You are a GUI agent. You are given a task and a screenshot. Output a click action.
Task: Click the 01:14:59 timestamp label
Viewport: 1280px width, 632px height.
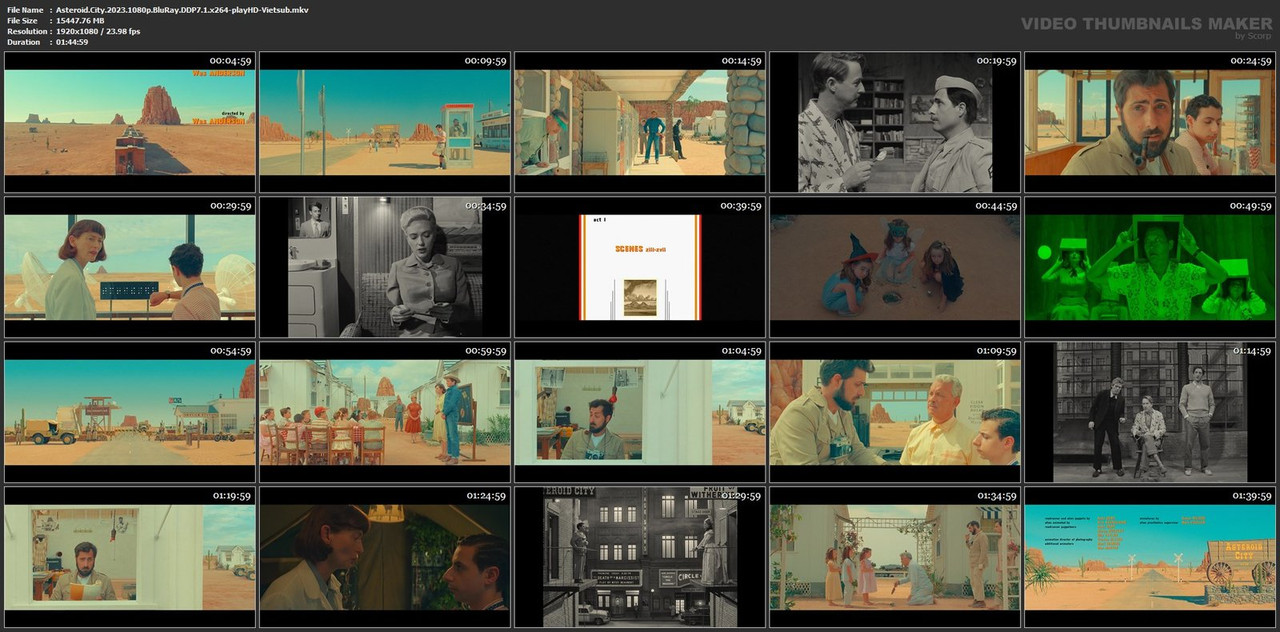coord(1251,351)
